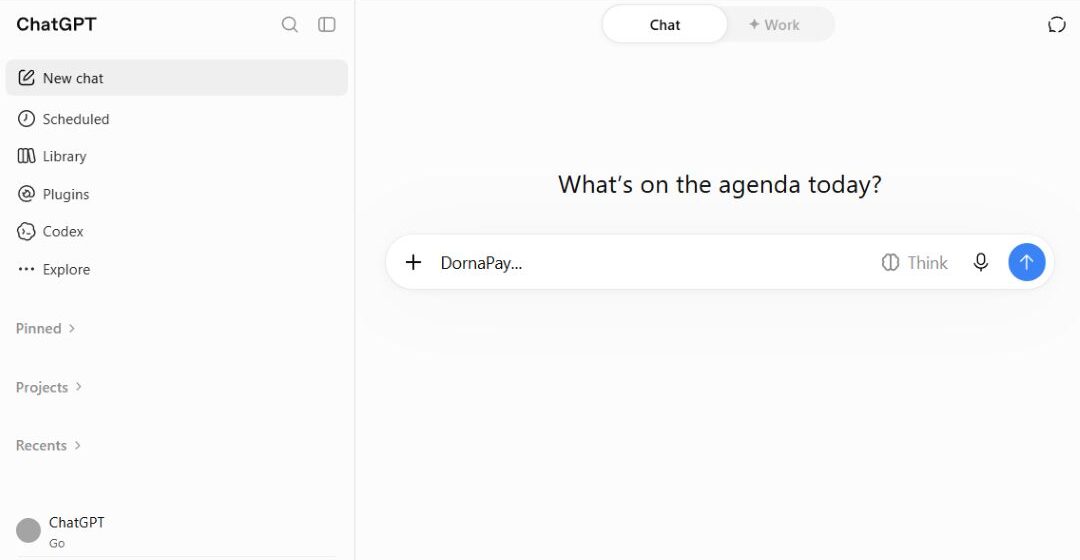This screenshot has height=560, width=1080.
Task: Click the ChatGPT logo text
Action: (56, 25)
